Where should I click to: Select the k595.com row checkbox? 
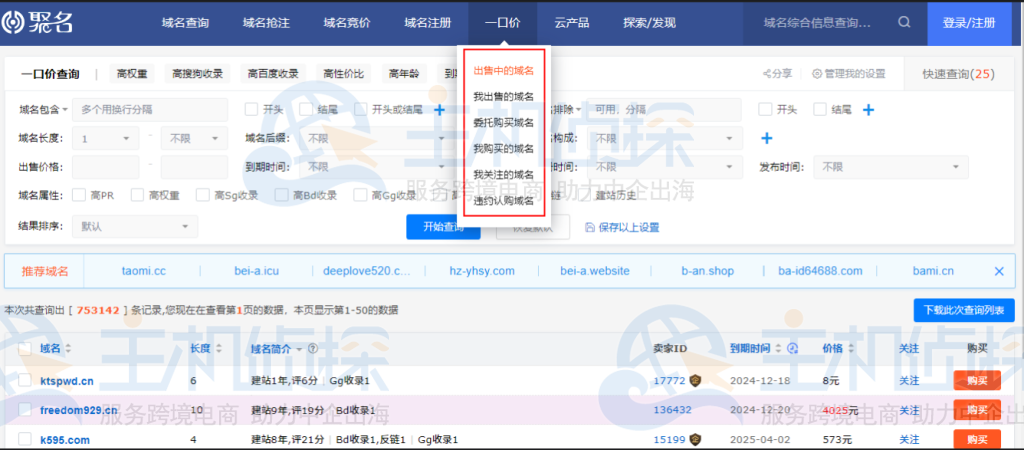click(24, 440)
